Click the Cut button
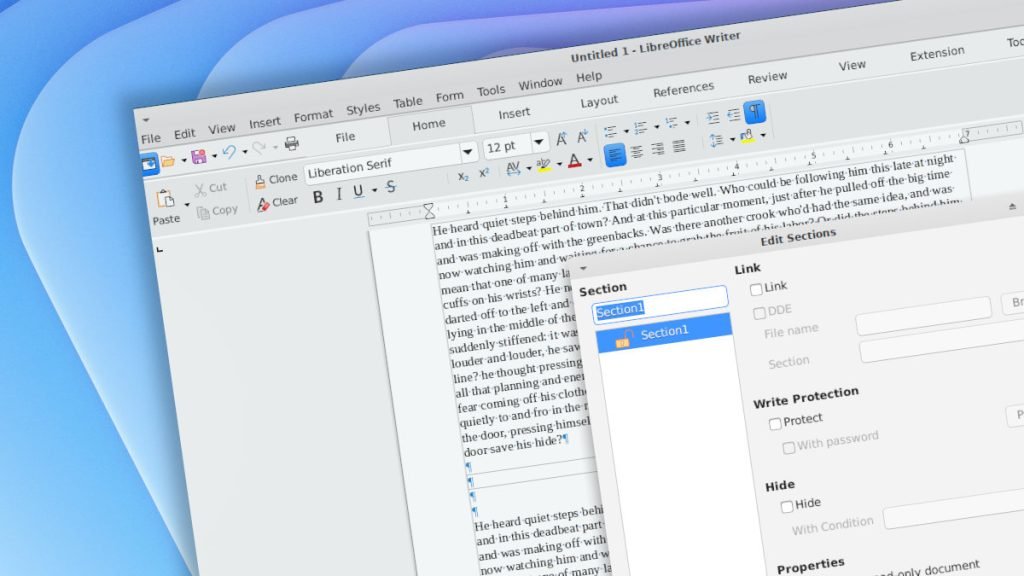This screenshot has height=576, width=1024. 211,189
